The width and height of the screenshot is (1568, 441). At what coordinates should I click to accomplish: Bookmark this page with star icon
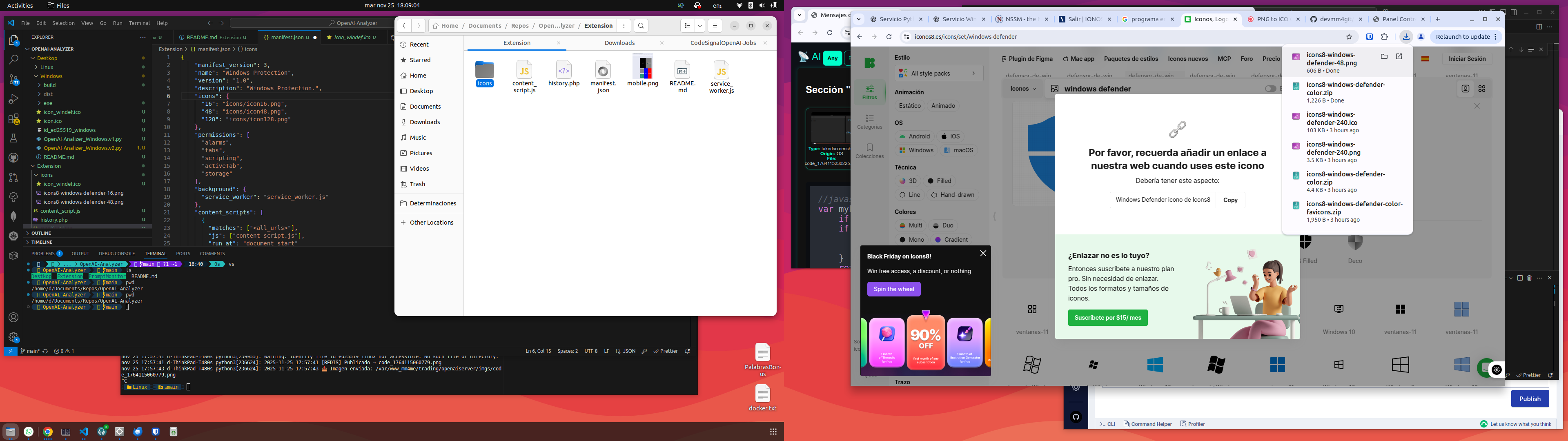click(1349, 37)
